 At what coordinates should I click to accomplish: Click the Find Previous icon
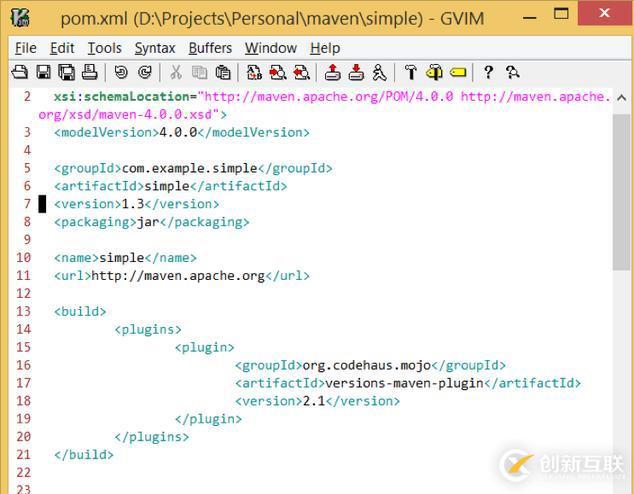click(x=302, y=72)
